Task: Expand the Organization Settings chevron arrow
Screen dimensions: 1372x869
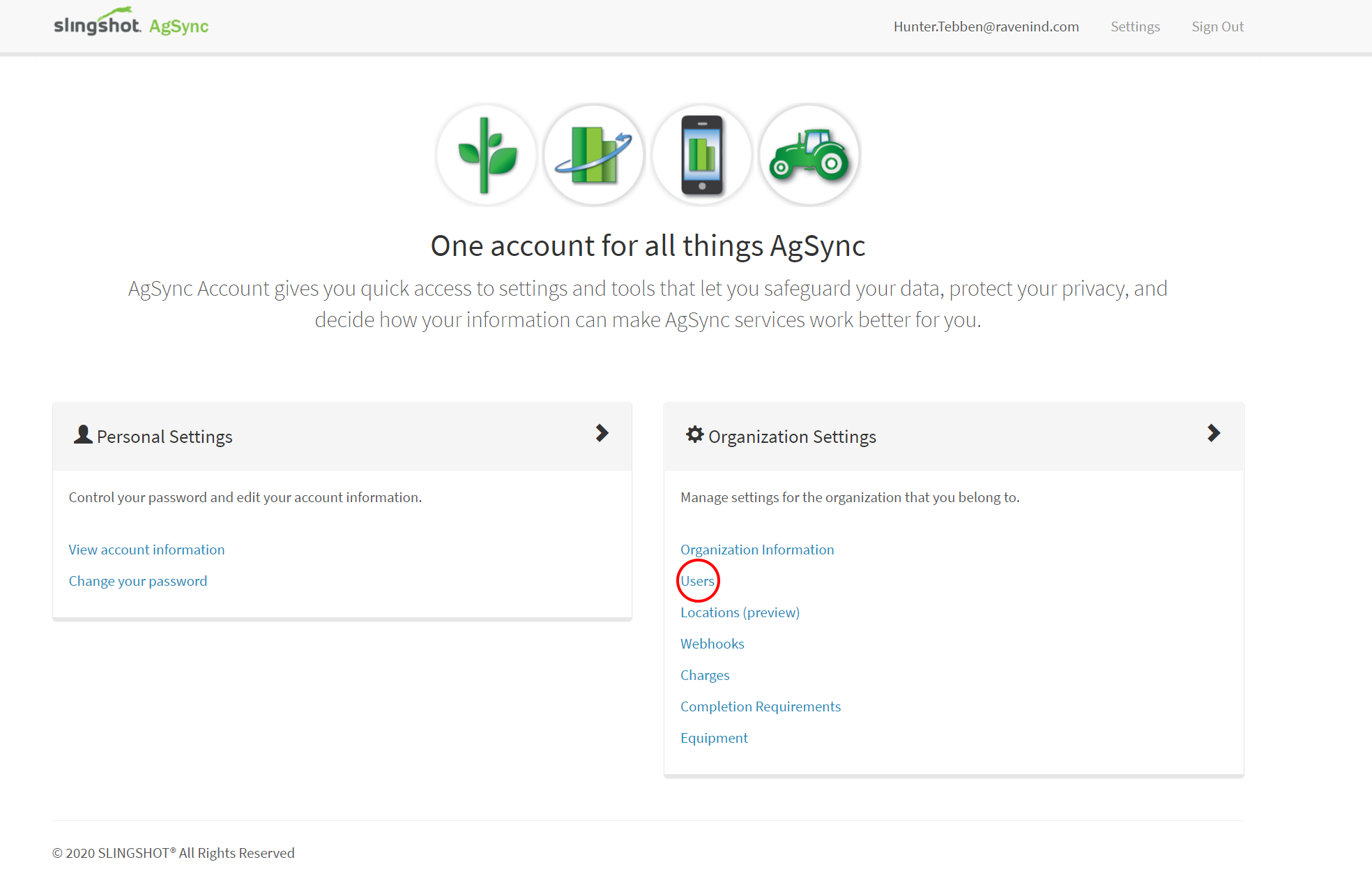Action: pos(1214,433)
